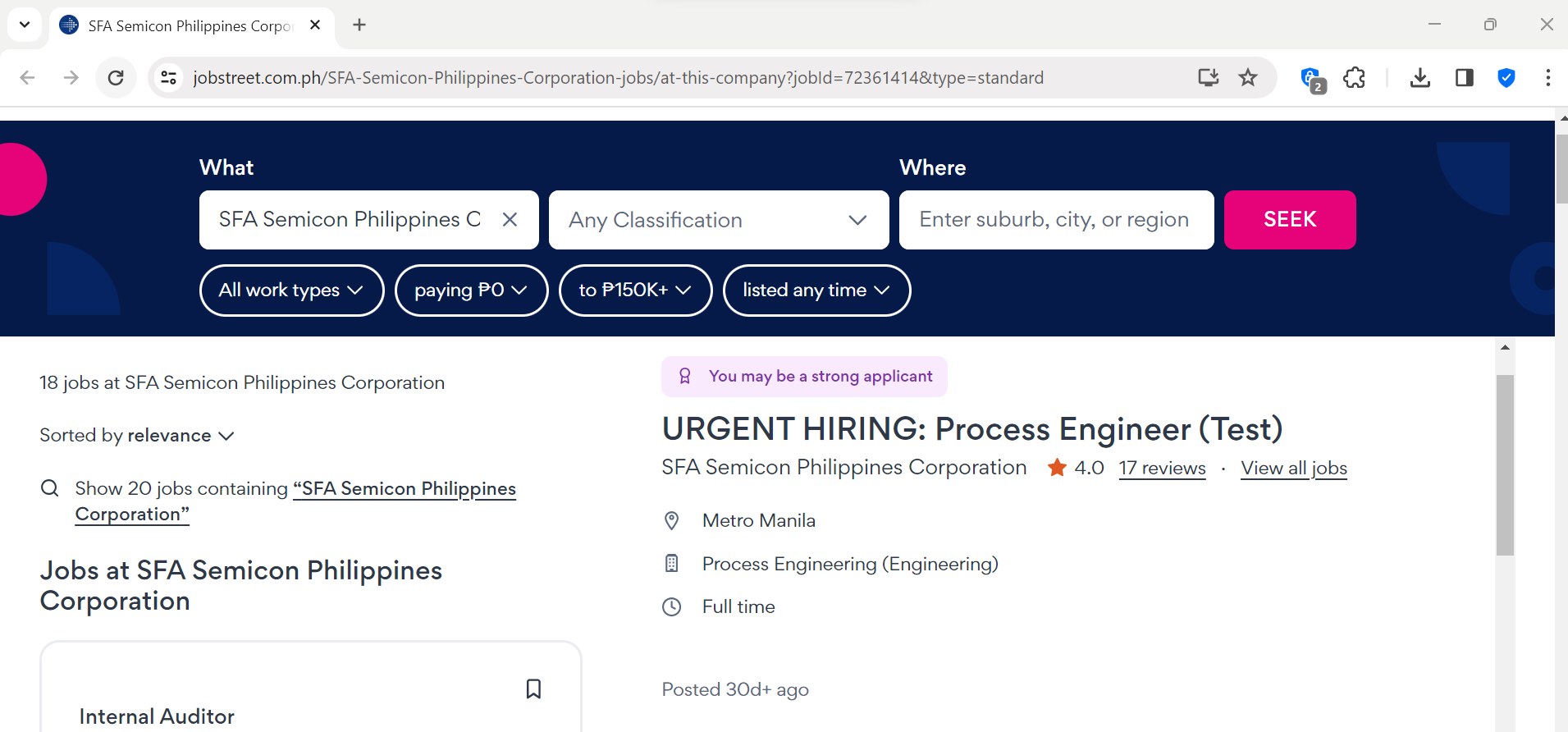Save the Internal Auditor job bookmark
1568x732 pixels.
click(x=533, y=689)
